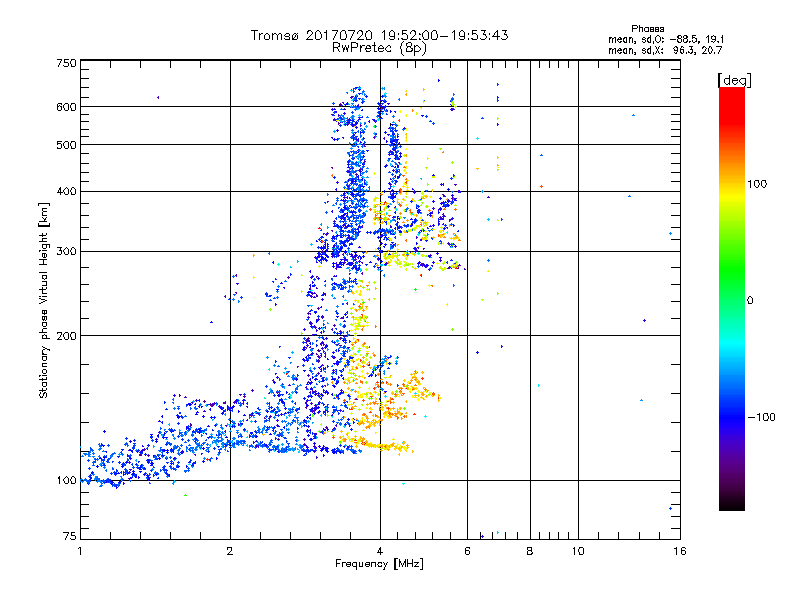Viewport: 800px width, 600px height.
Task: Click the colorbar tick label '0'
Action: (x=750, y=301)
